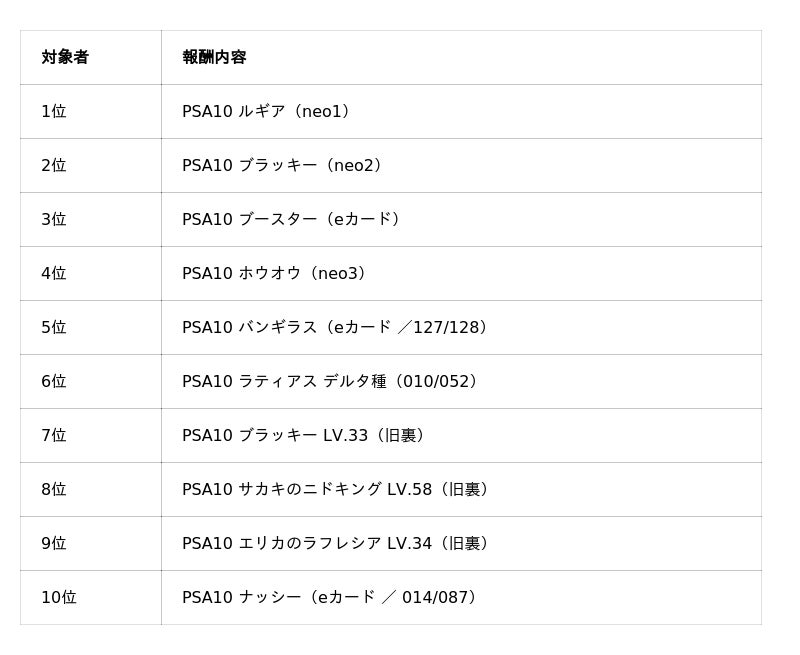Image resolution: width=800 pixels, height=655 pixels.
Task: Click PSA10 ブラッキー LV.33（旧裏） entry
Action: pyautogui.click(x=306, y=435)
